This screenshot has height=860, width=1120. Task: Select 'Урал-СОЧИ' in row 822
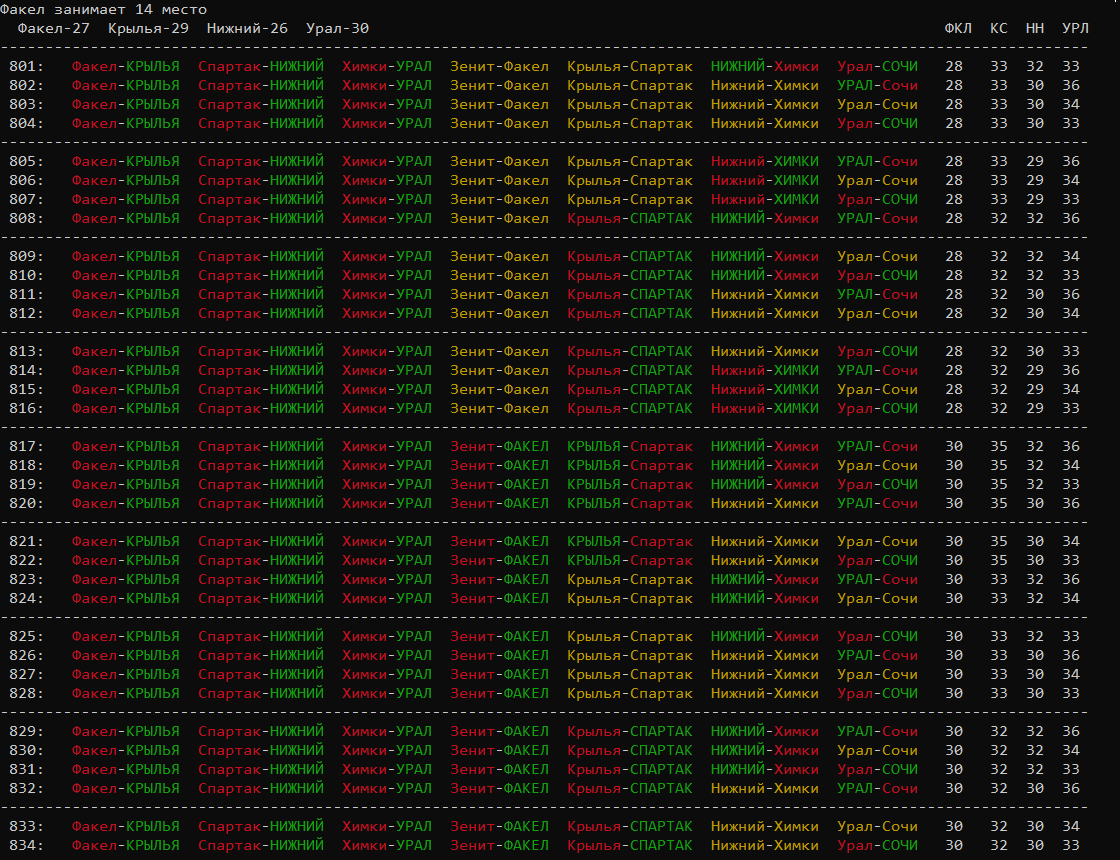877,561
